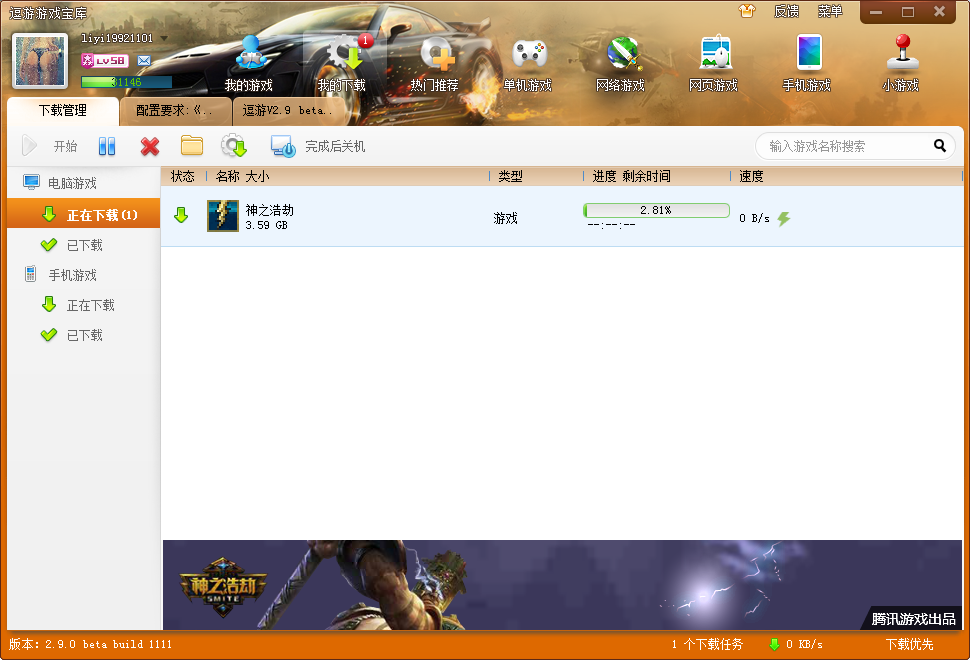Open 反馈 feedback link
Screen dimensions: 970x660
click(786, 11)
